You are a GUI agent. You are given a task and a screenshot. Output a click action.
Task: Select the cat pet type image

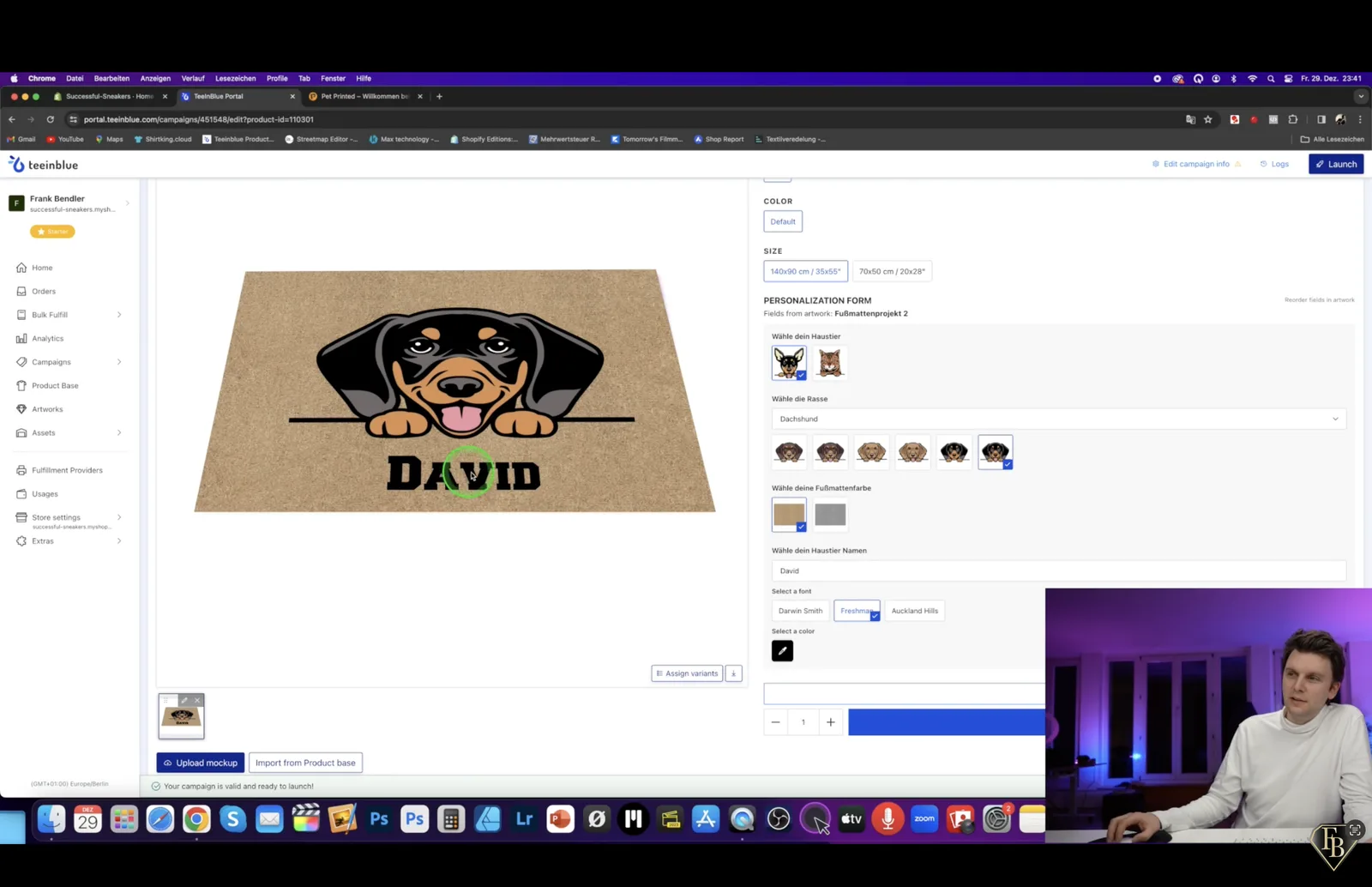click(830, 363)
